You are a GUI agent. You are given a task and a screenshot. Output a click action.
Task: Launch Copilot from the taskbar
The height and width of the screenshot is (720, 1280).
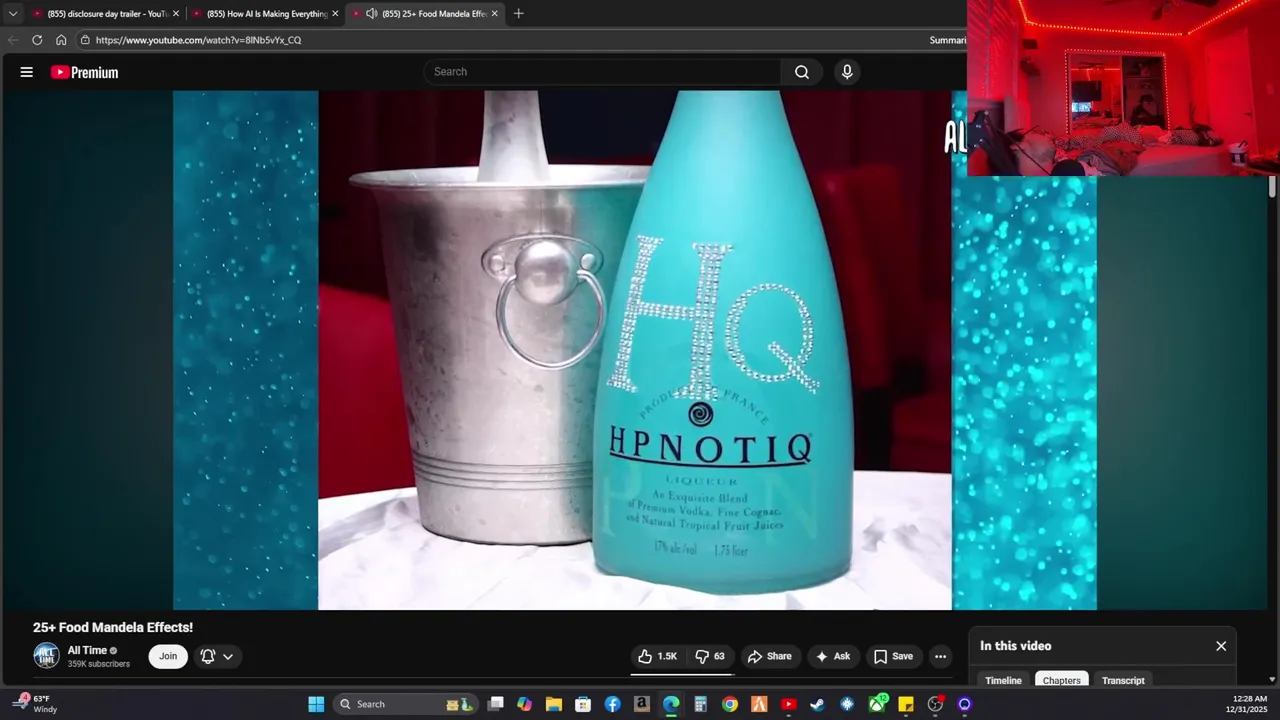click(x=524, y=704)
